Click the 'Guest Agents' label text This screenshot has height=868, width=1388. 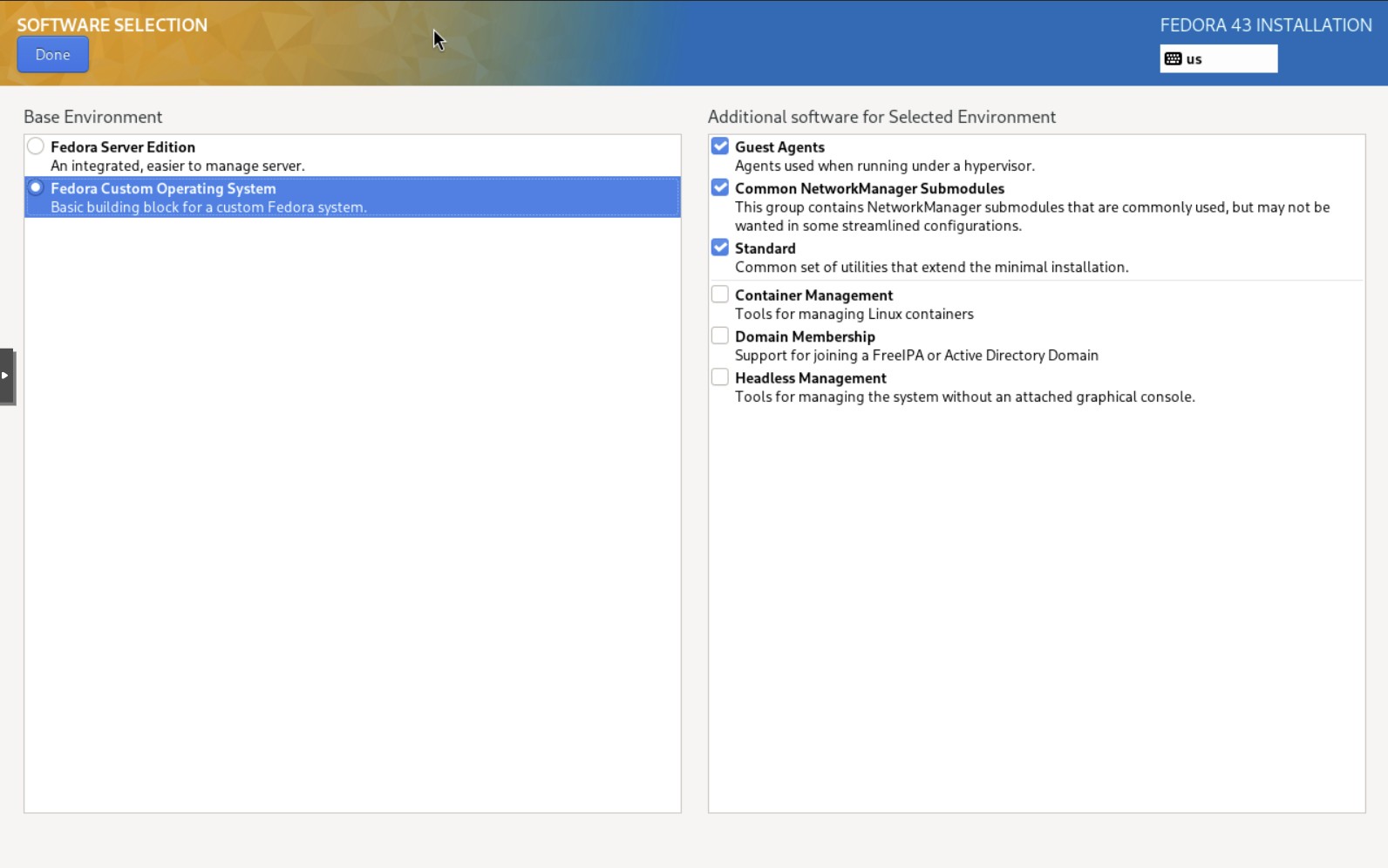(779, 147)
